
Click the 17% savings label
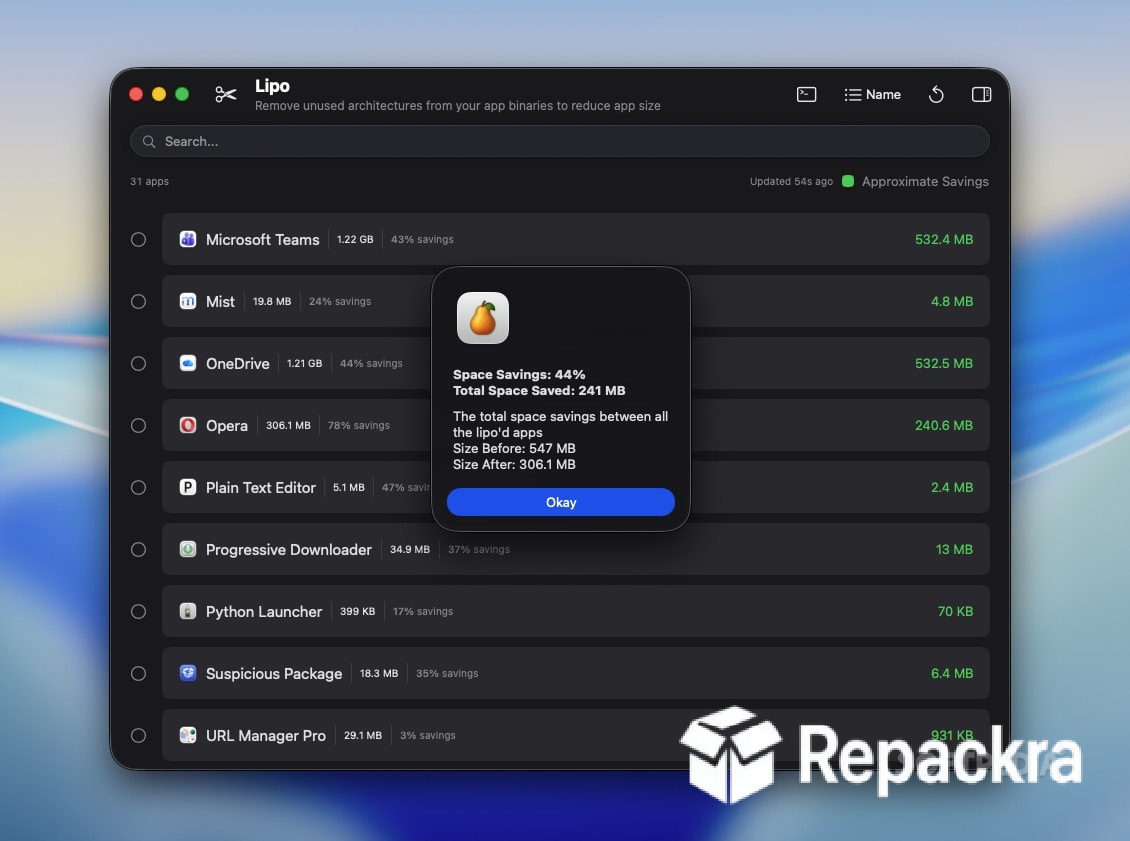click(423, 611)
